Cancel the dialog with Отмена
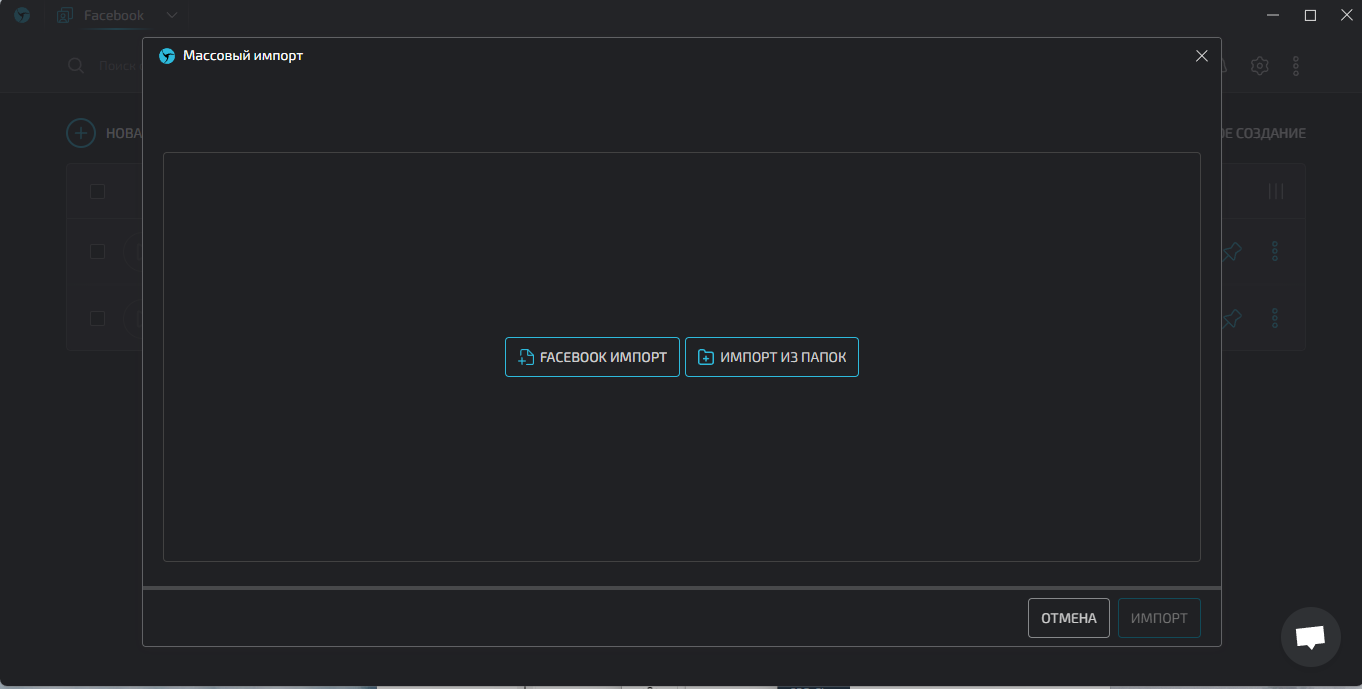Image resolution: width=1362 pixels, height=689 pixels. [x=1069, y=618]
